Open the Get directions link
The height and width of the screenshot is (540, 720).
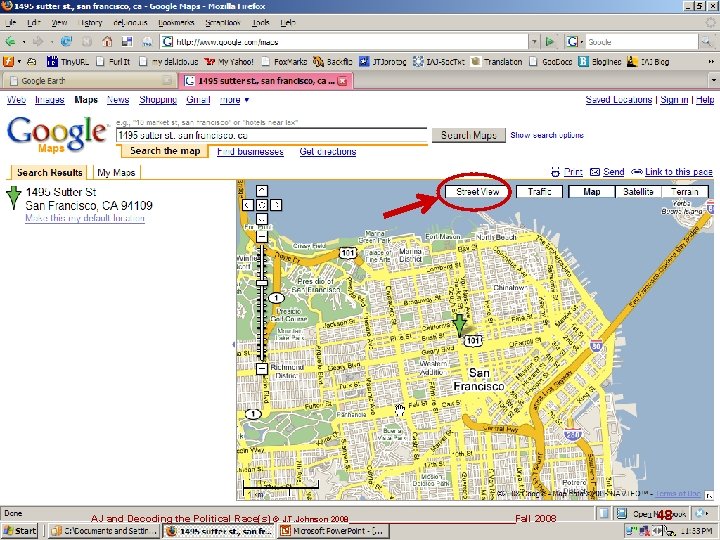pyautogui.click(x=327, y=152)
